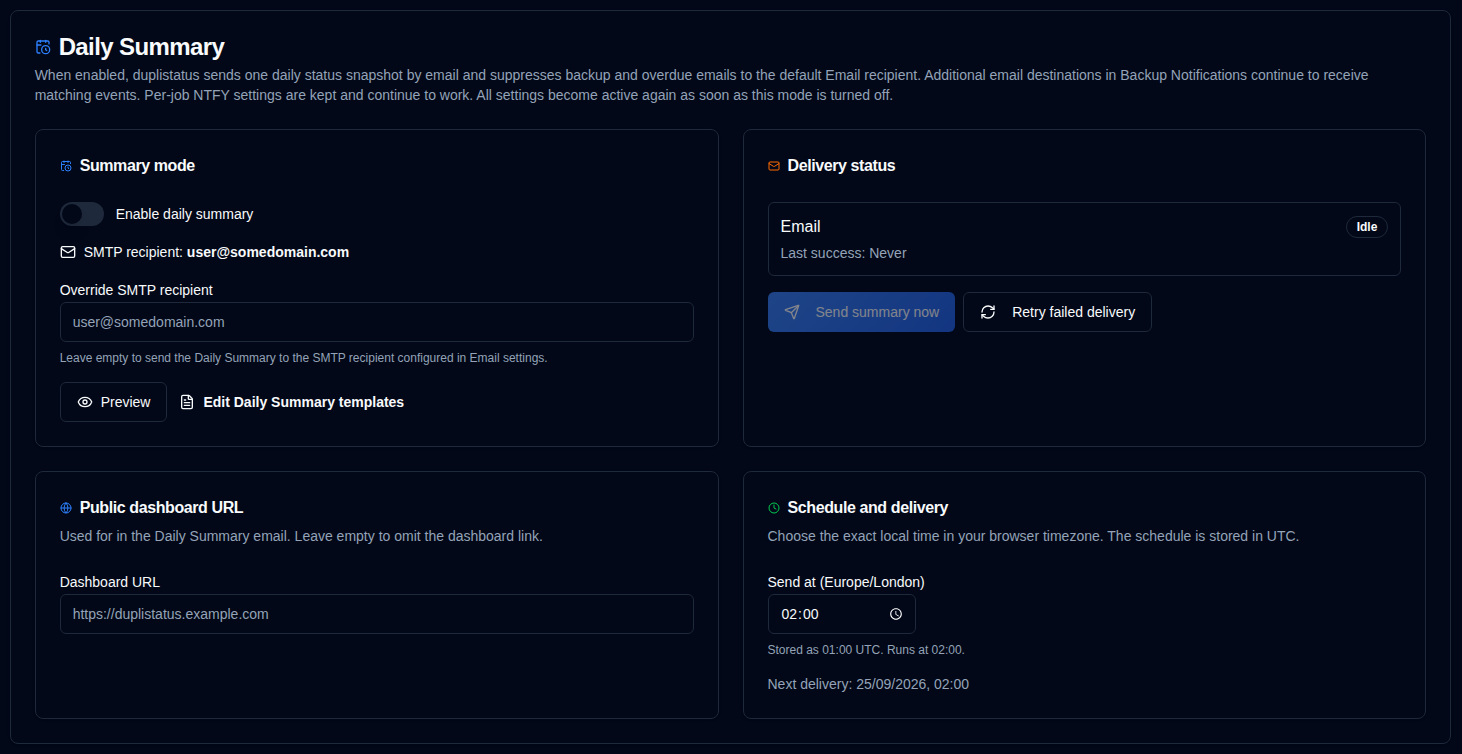Image resolution: width=1462 pixels, height=754 pixels.
Task: Click the refresh icon in Retry failed delivery
Action: (988, 312)
